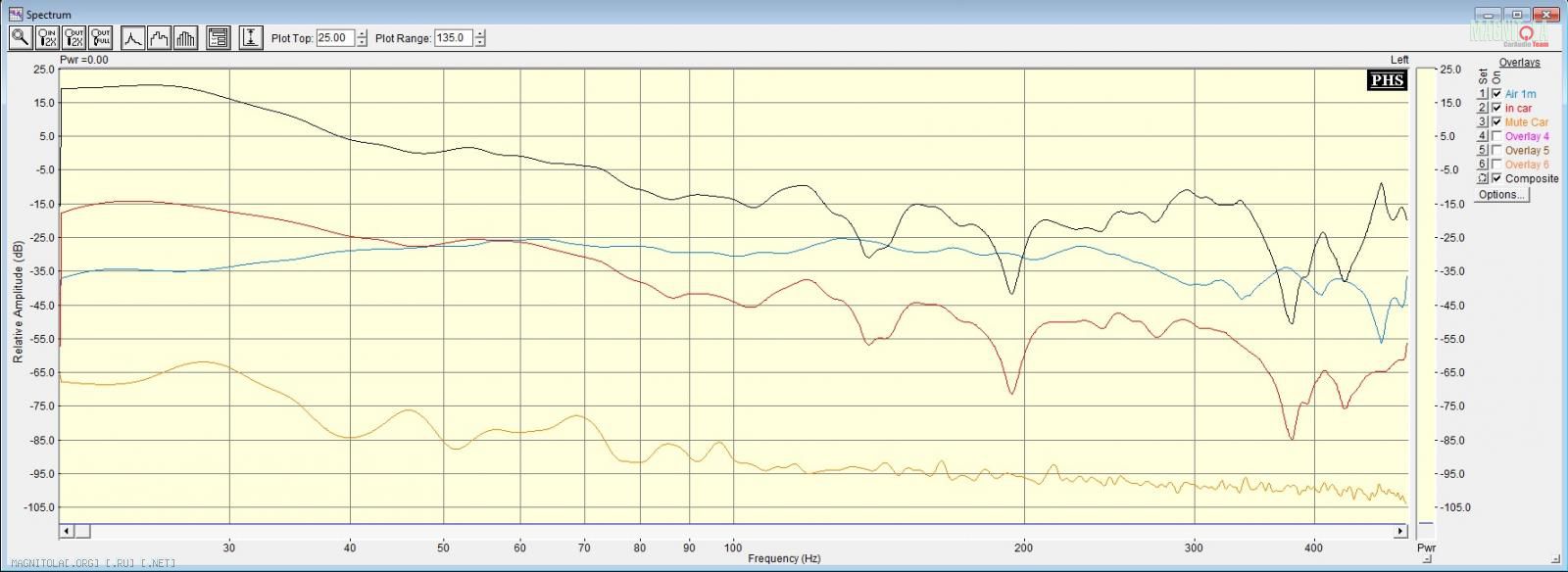Click the Pwr =0.00 readout

tap(84, 60)
